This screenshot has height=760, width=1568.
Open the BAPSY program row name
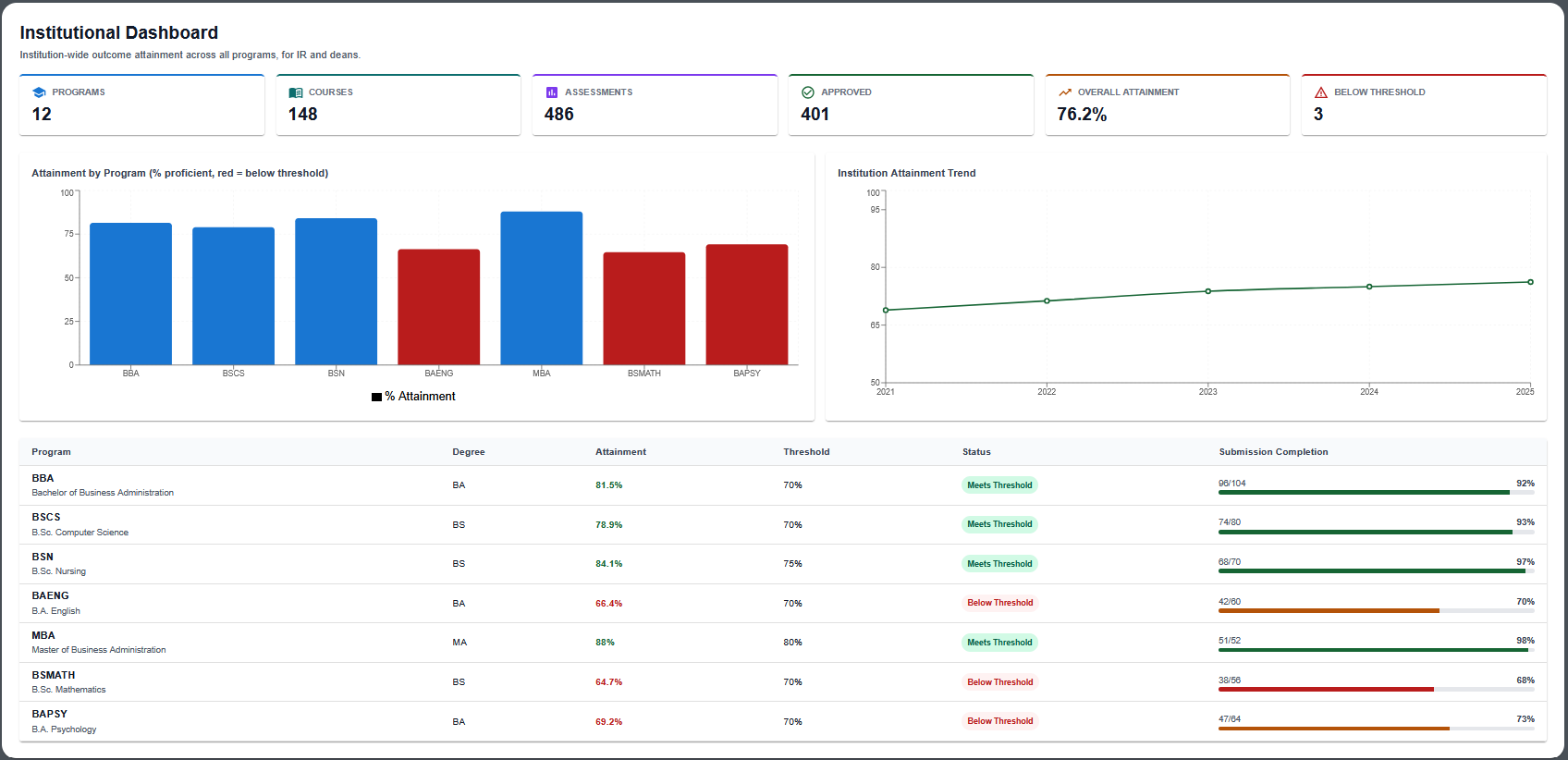point(49,715)
